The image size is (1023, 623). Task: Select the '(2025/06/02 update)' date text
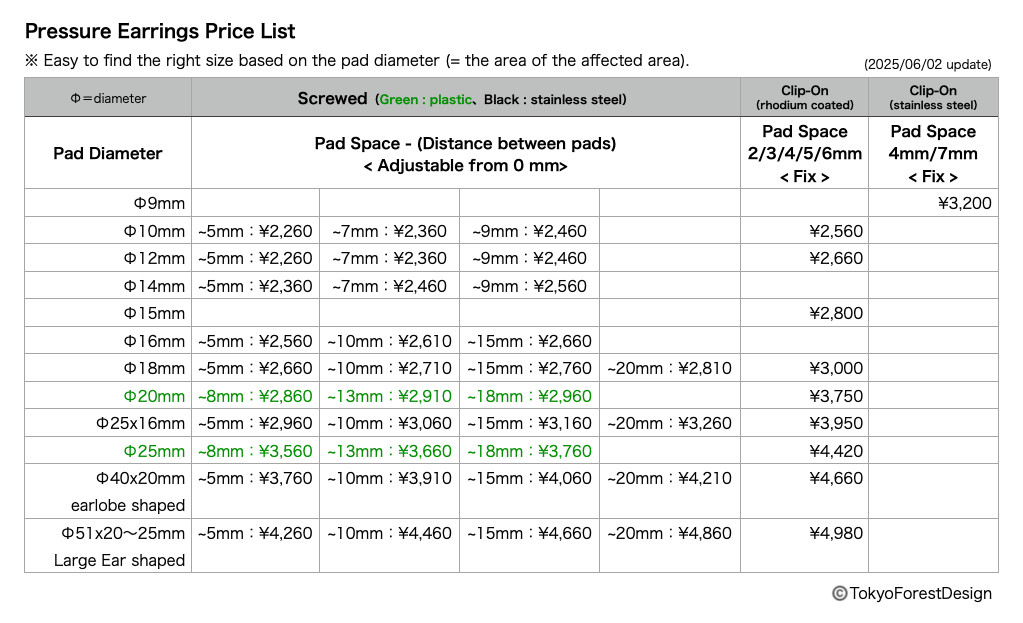coord(927,64)
